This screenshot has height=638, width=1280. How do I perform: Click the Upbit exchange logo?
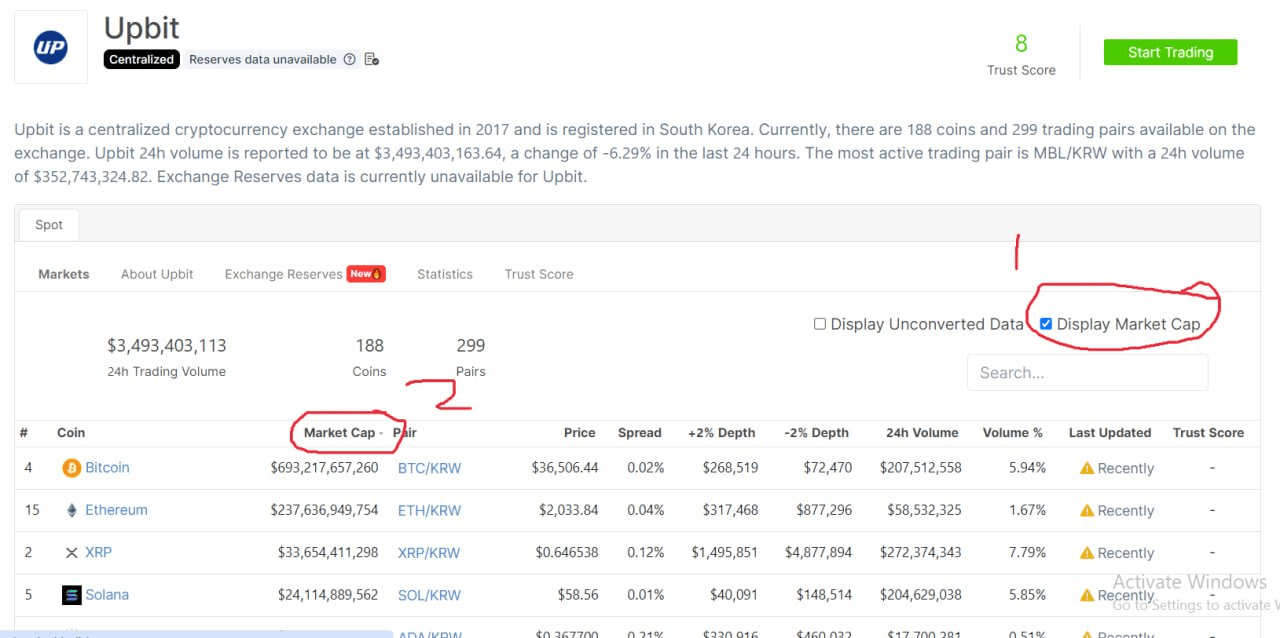click(x=50, y=47)
